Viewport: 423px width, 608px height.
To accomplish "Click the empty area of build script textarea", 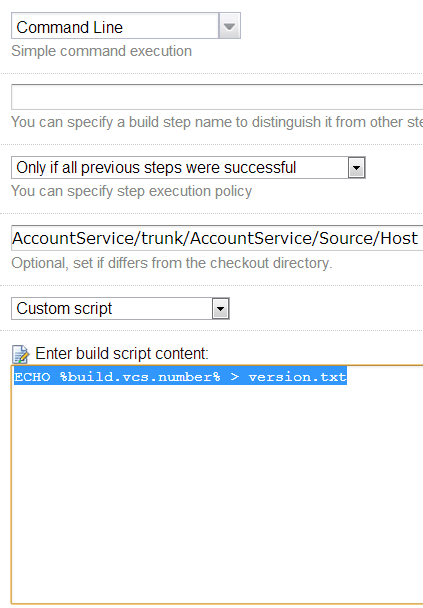I will [x=217, y=492].
